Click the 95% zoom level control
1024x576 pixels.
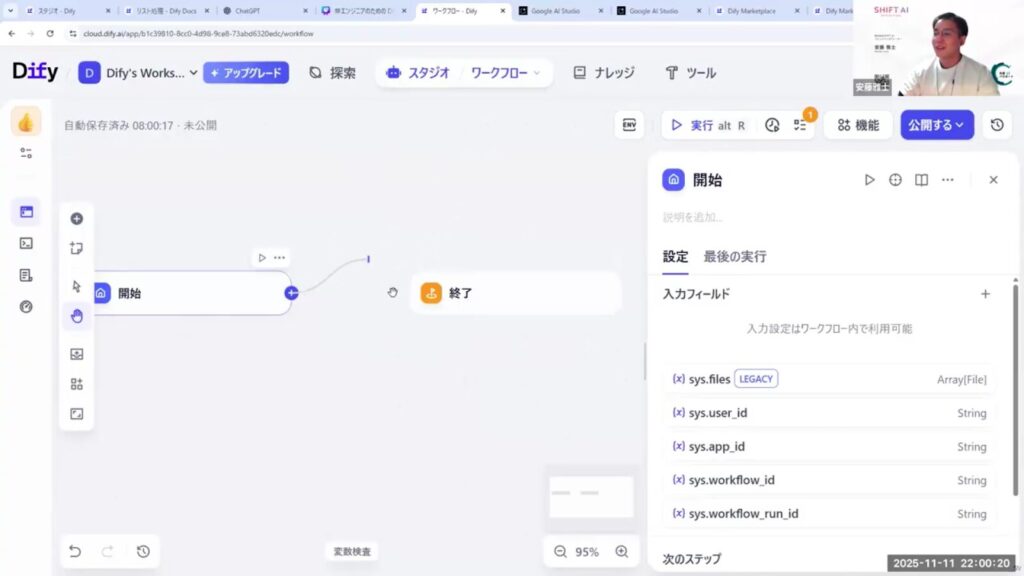[x=587, y=552]
